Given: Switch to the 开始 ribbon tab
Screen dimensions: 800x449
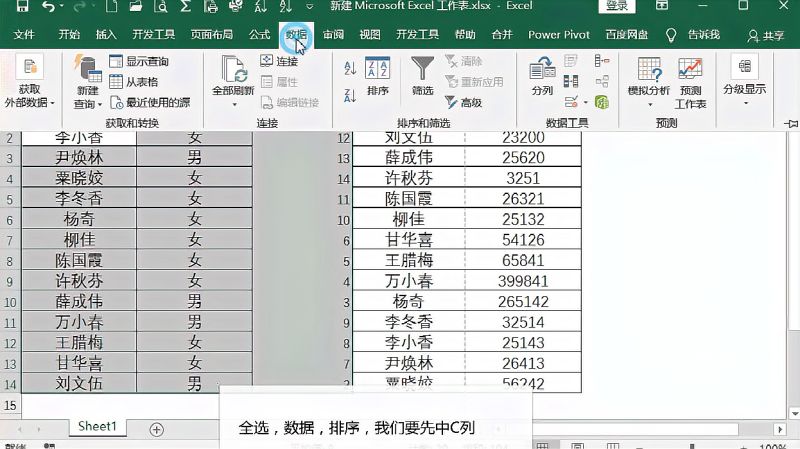Looking at the screenshot, I should click(x=69, y=35).
